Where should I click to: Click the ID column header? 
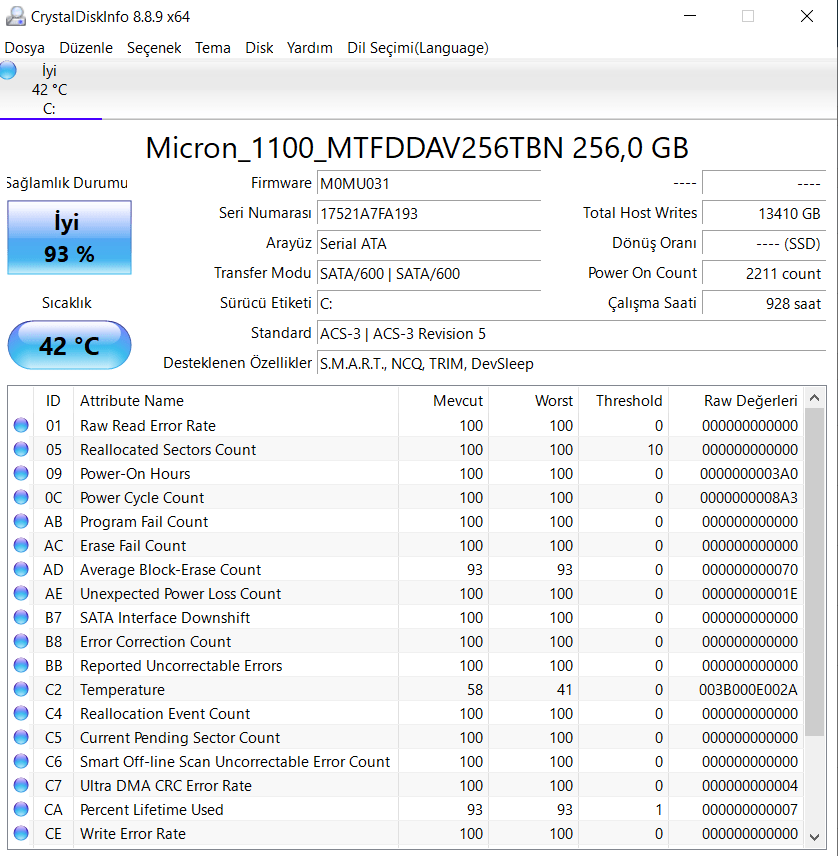pos(54,401)
